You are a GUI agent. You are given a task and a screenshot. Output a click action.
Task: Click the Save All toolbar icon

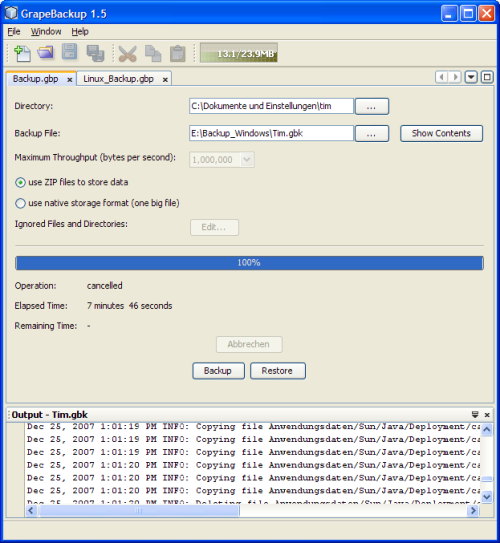[95, 53]
